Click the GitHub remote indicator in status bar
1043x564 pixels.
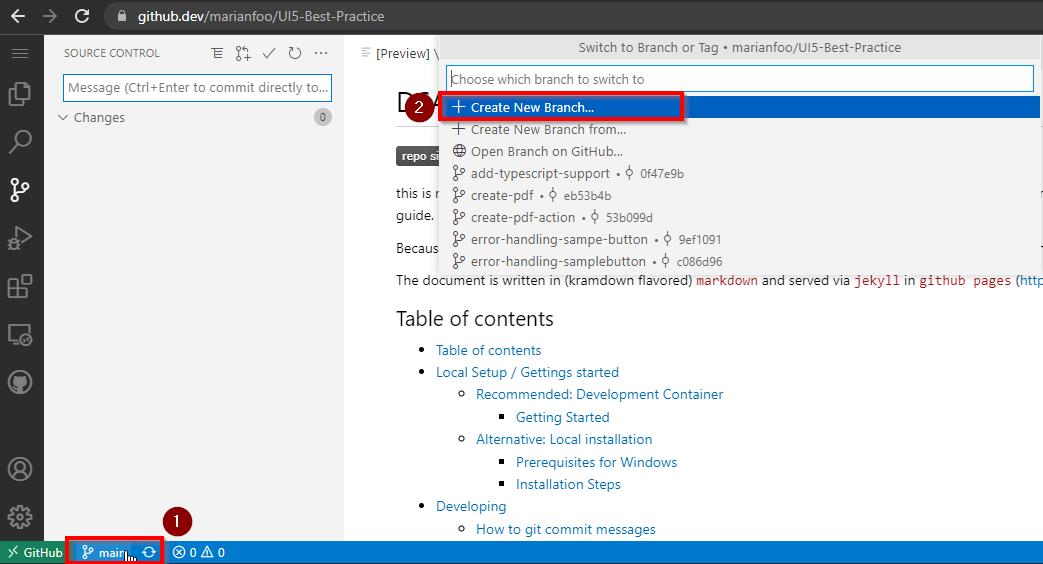coord(35,552)
